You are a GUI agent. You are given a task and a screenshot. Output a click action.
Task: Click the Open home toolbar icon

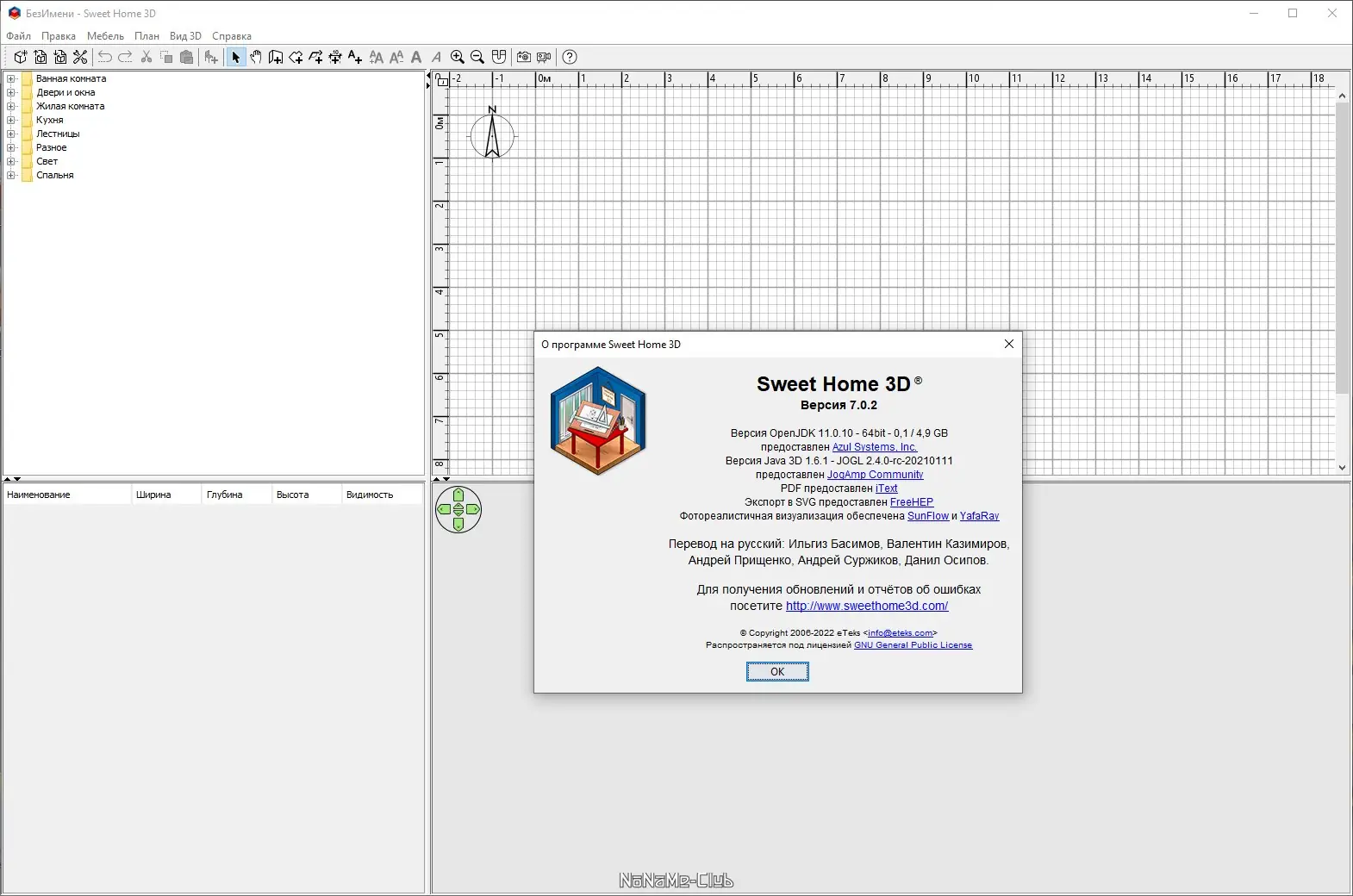coord(41,57)
